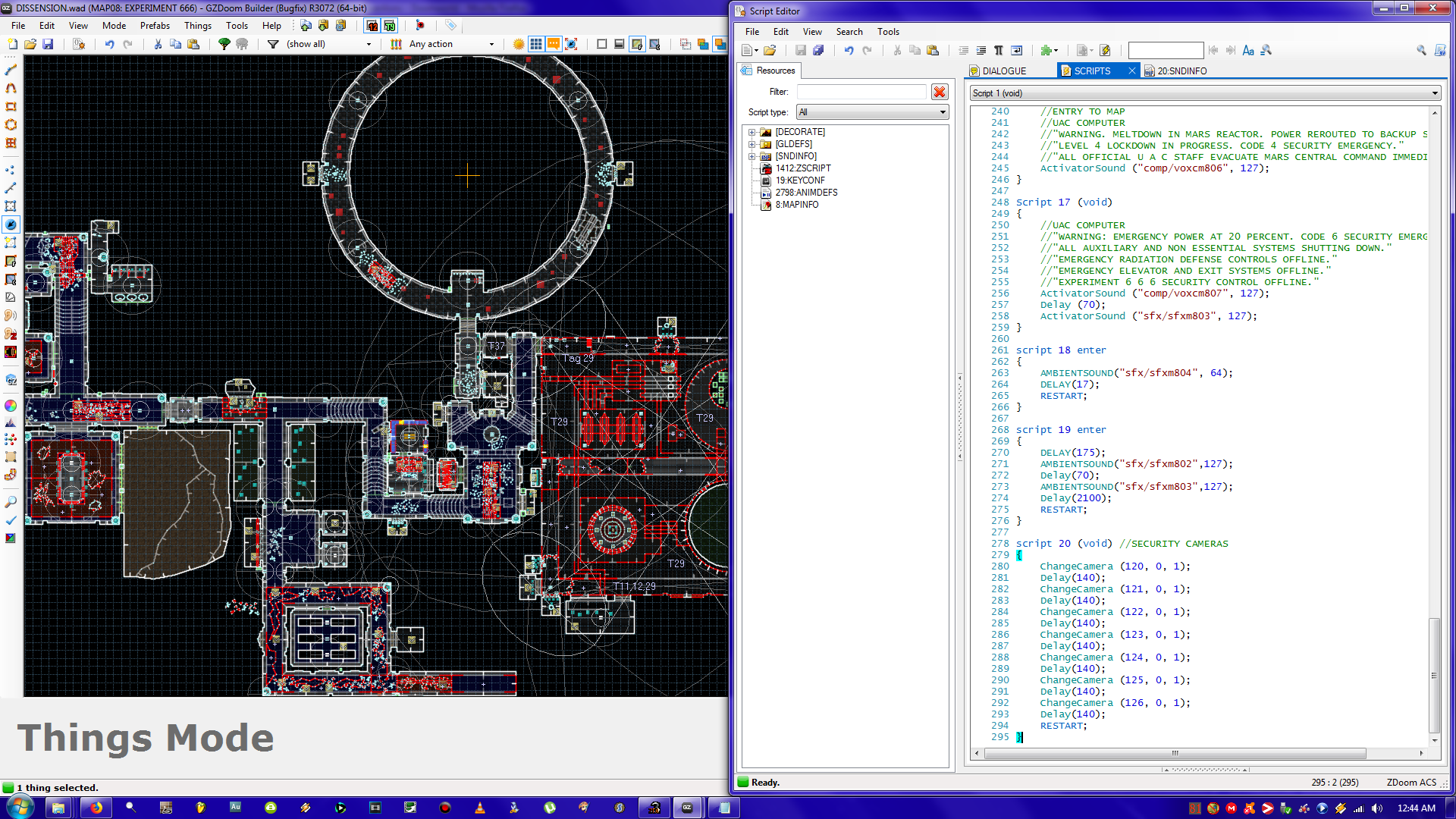
Task: Toggle floor textures view mode button
Action: [637, 44]
